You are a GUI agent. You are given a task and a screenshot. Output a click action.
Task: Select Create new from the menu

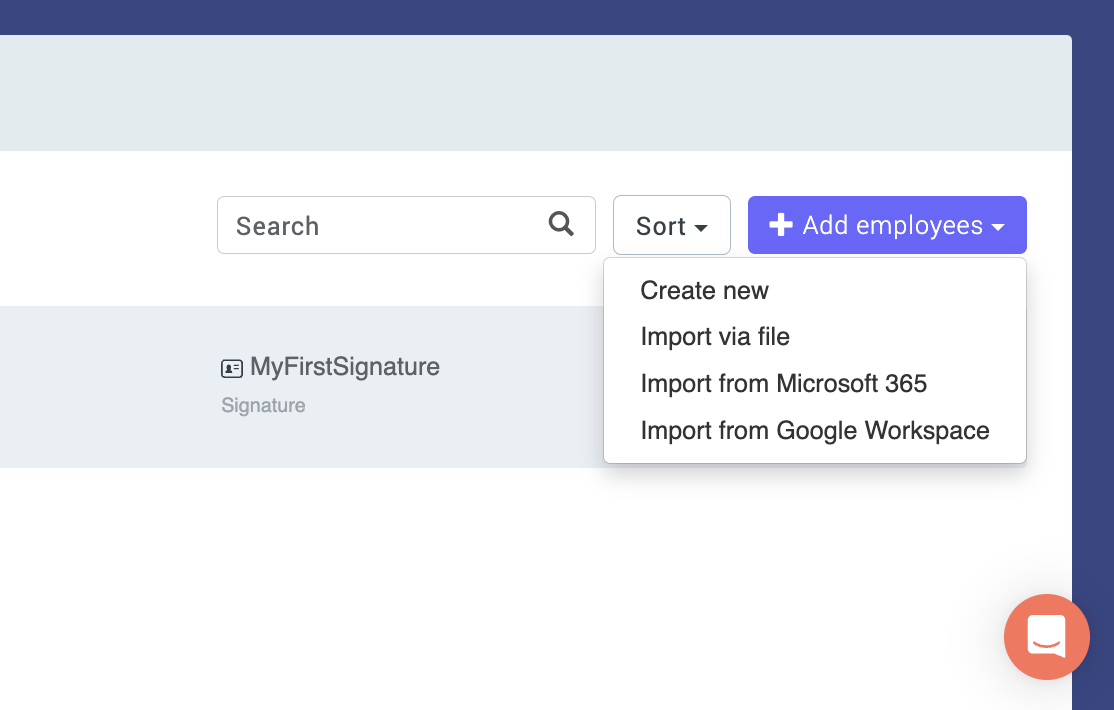704,290
